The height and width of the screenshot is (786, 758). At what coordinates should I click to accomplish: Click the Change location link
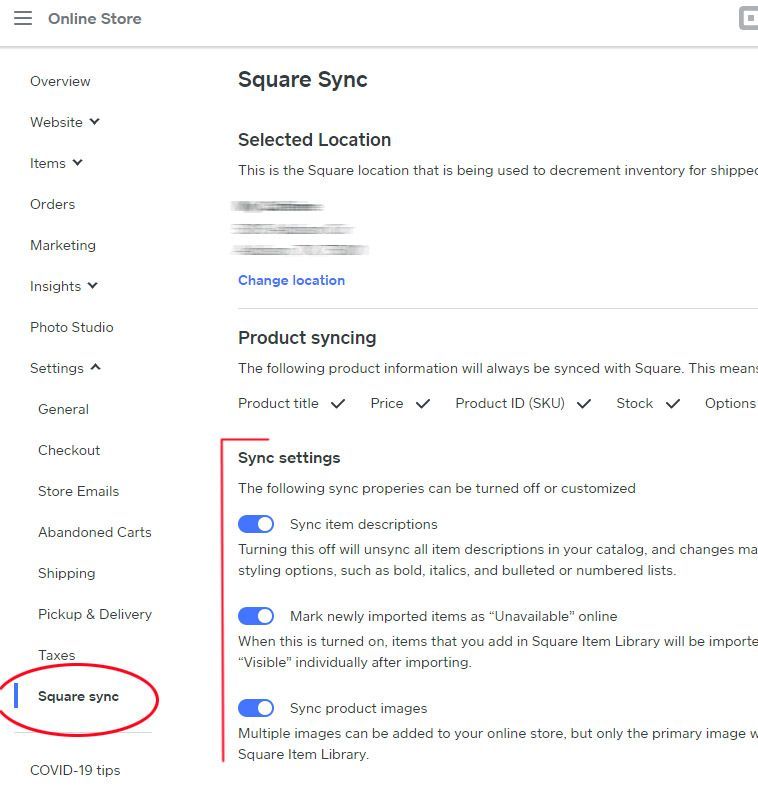[291, 280]
